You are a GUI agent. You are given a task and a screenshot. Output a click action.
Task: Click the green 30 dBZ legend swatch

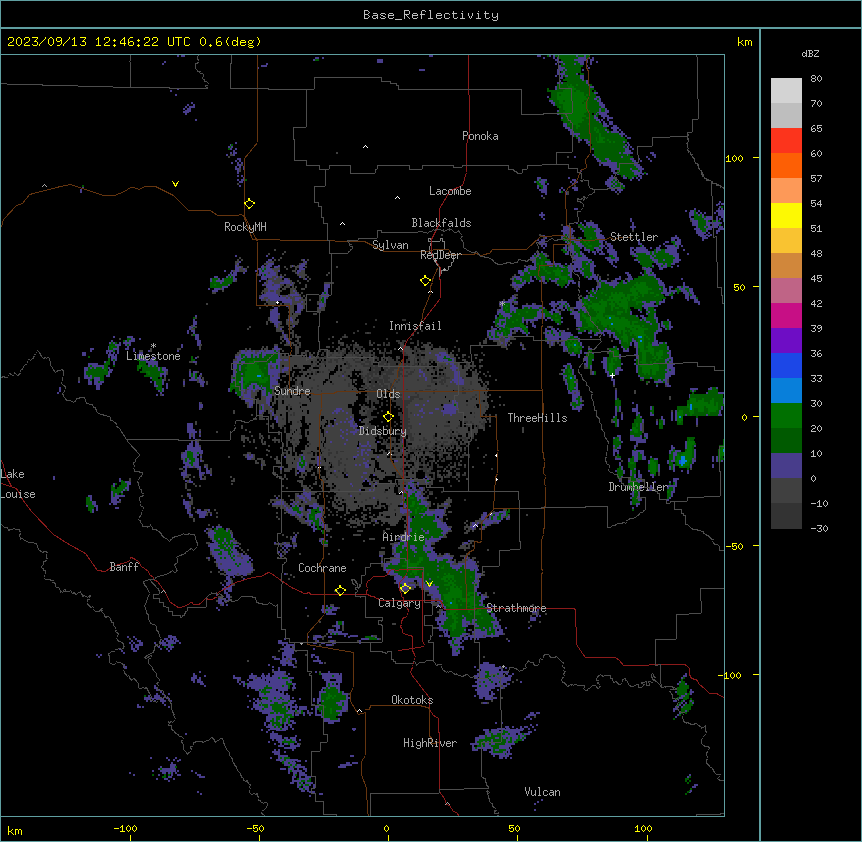pyautogui.click(x=786, y=416)
